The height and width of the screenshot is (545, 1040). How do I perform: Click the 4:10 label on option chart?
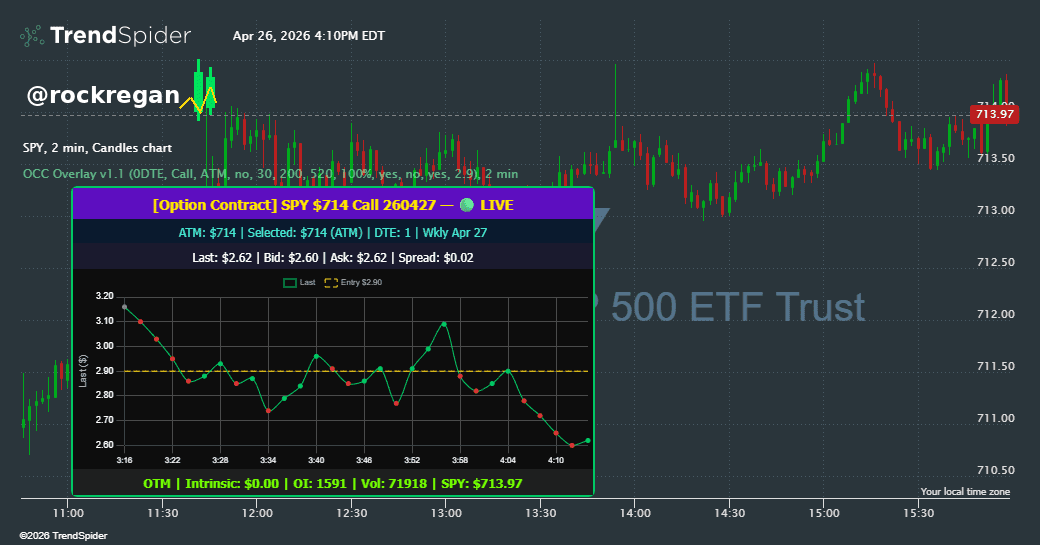(x=556, y=460)
